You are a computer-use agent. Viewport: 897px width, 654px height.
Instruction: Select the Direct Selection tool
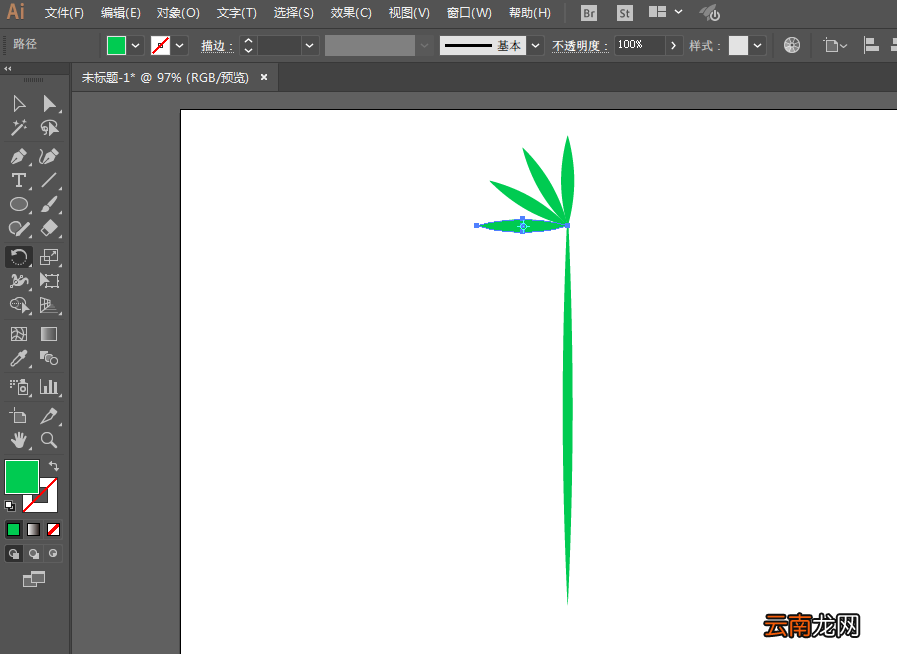tap(49, 104)
